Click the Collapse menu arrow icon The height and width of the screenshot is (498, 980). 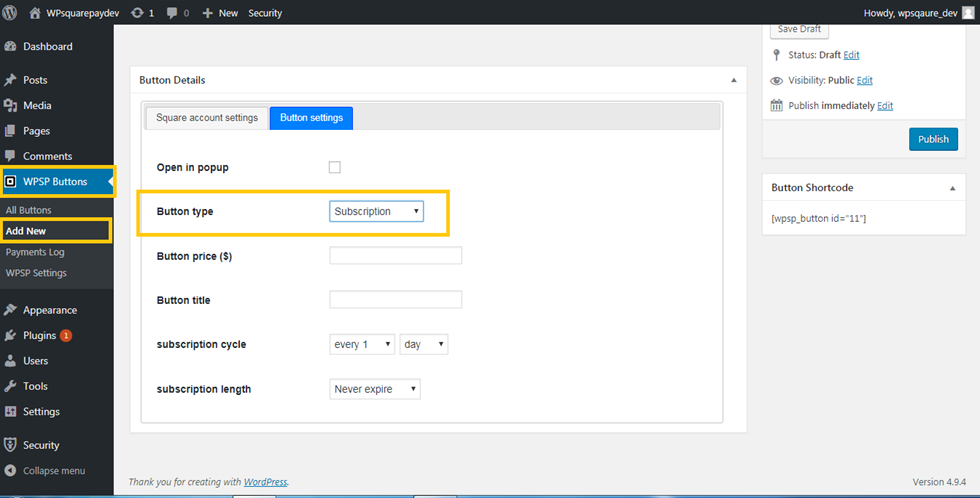[x=10, y=471]
